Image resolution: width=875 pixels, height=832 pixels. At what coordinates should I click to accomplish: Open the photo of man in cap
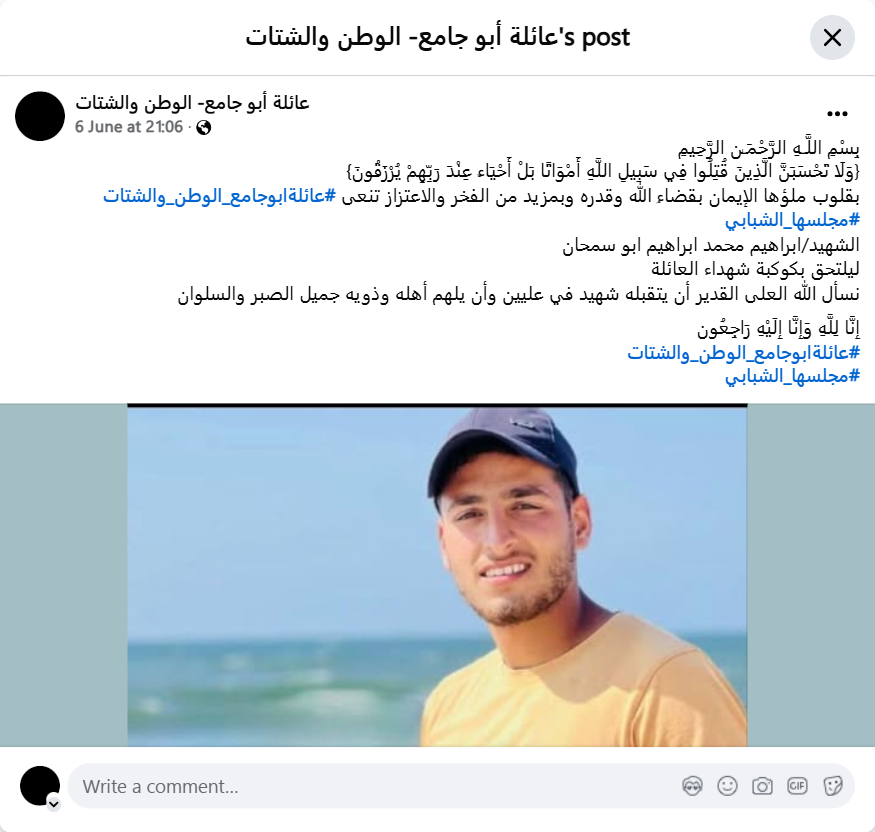[437, 575]
